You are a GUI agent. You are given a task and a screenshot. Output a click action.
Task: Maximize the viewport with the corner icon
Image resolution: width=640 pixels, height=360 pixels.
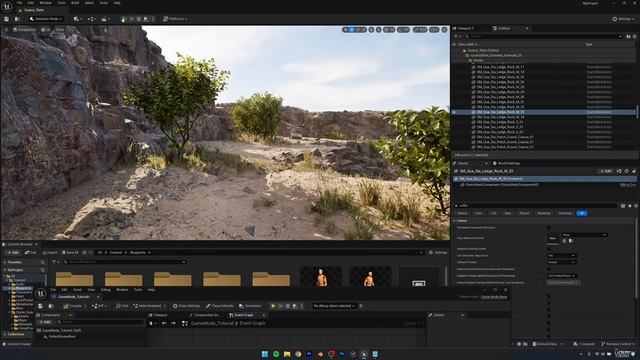click(x=444, y=29)
